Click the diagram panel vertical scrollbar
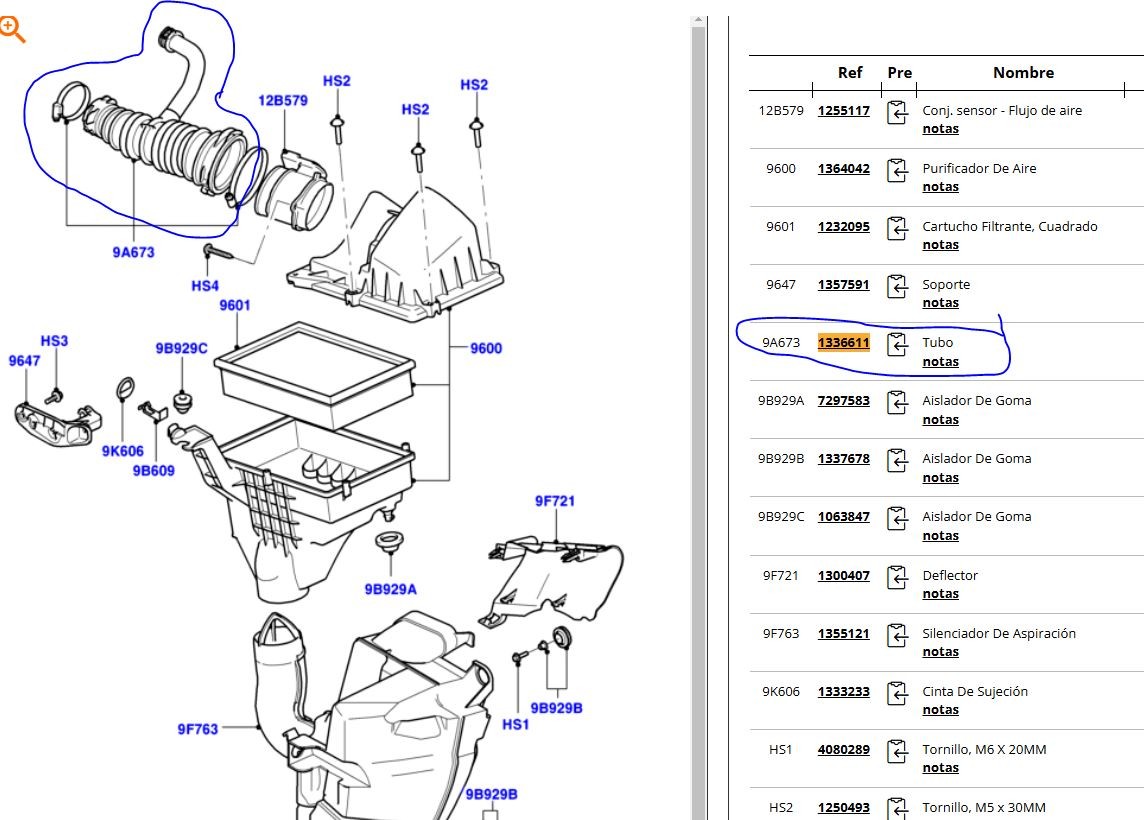 click(x=698, y=400)
